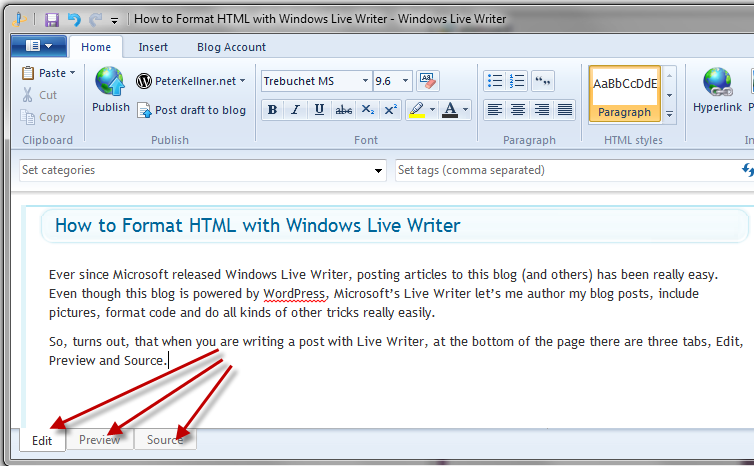Open the Blog Account tab
The height and width of the screenshot is (466, 754).
tap(231, 47)
